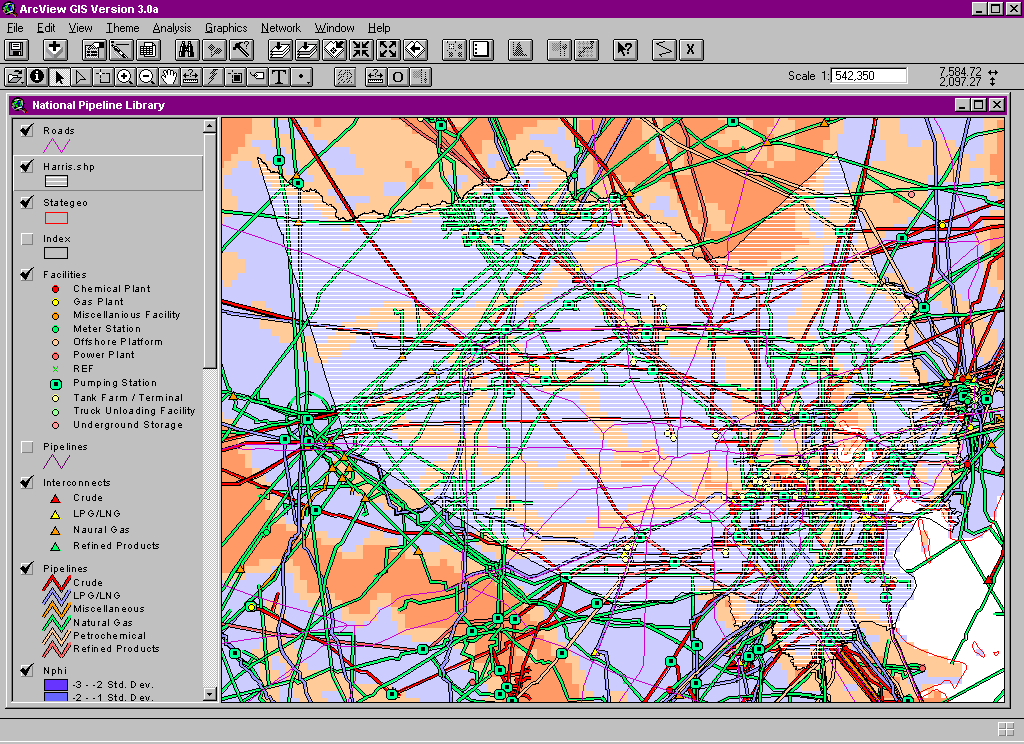Image resolution: width=1024 pixels, height=744 pixels.
Task: Click the Tank Farm / Terminal legend label
Action: tap(128, 397)
